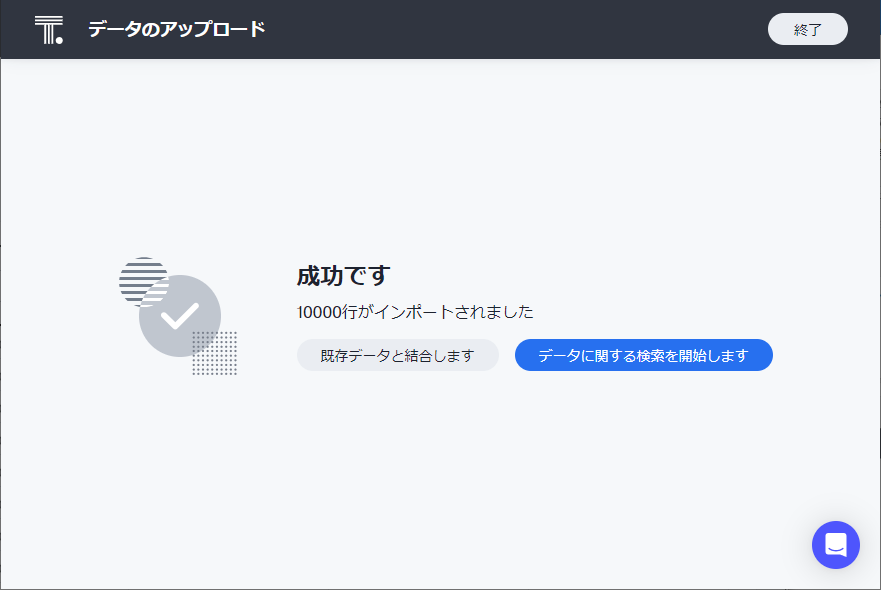Click the 成功です heading
The height and width of the screenshot is (590, 881).
point(343,276)
